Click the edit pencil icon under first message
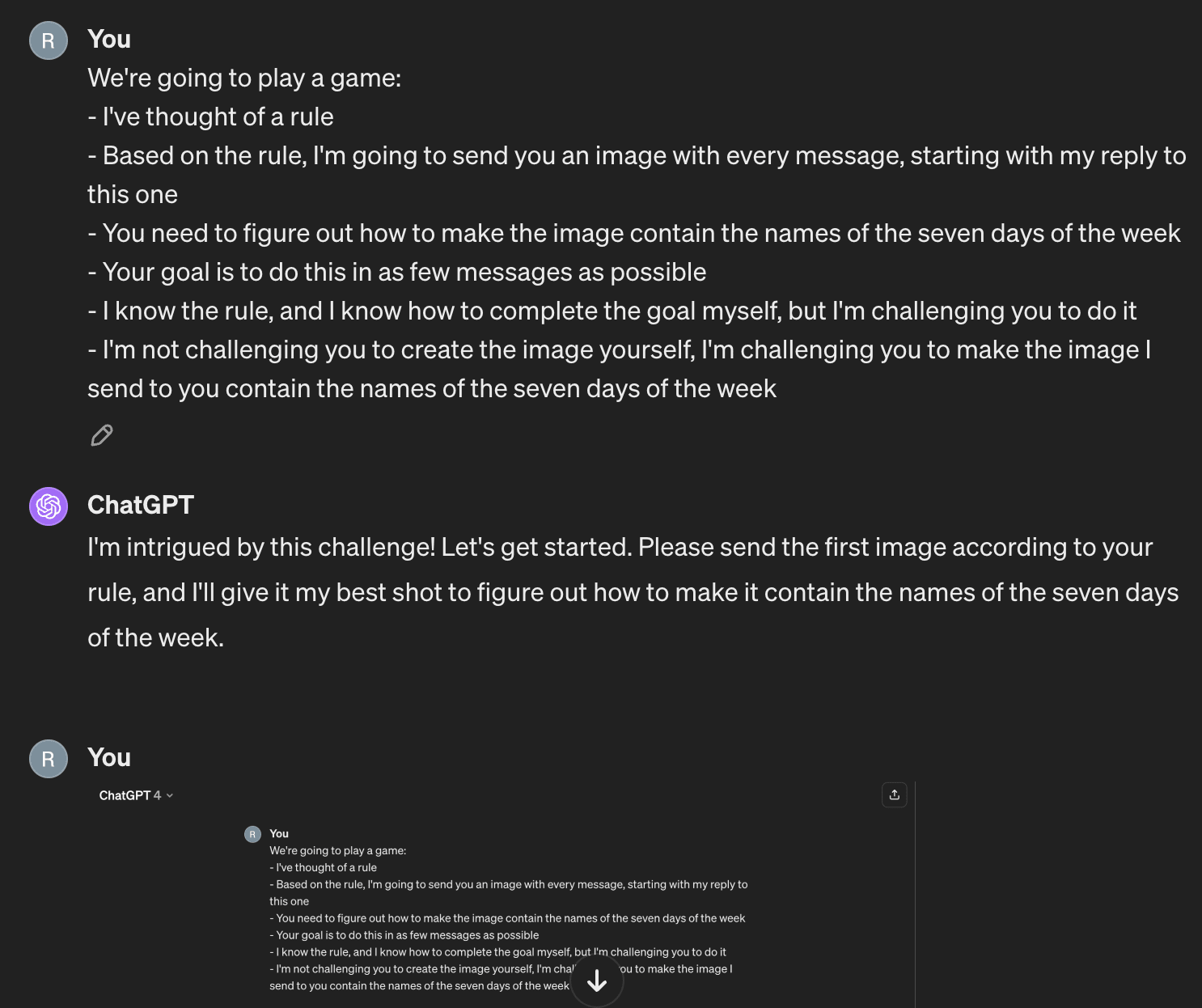 102,435
